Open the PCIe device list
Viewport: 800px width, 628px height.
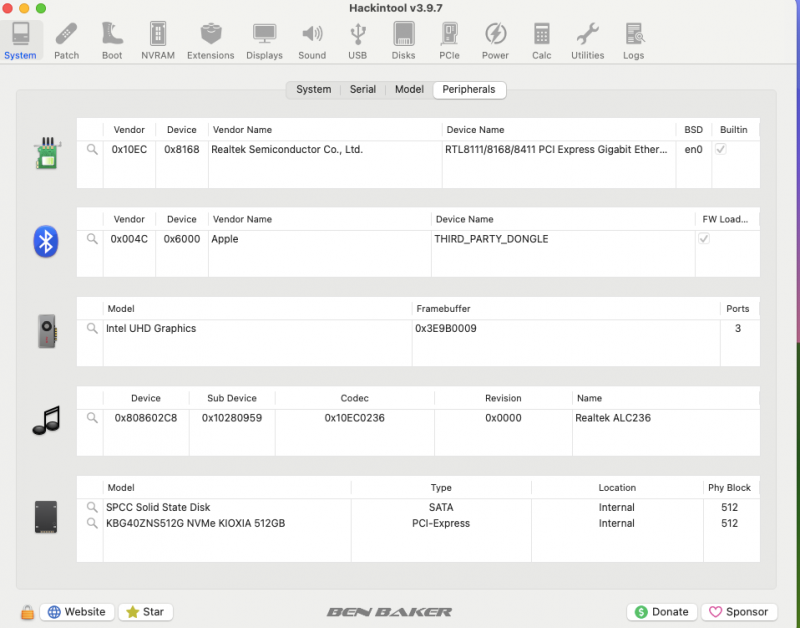coord(449,38)
